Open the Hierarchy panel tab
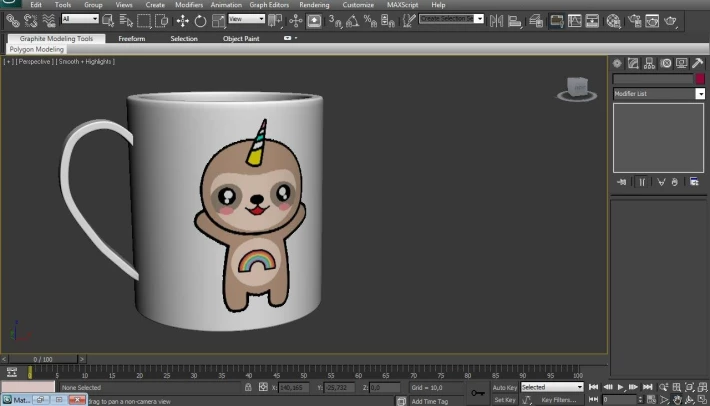 [x=649, y=63]
